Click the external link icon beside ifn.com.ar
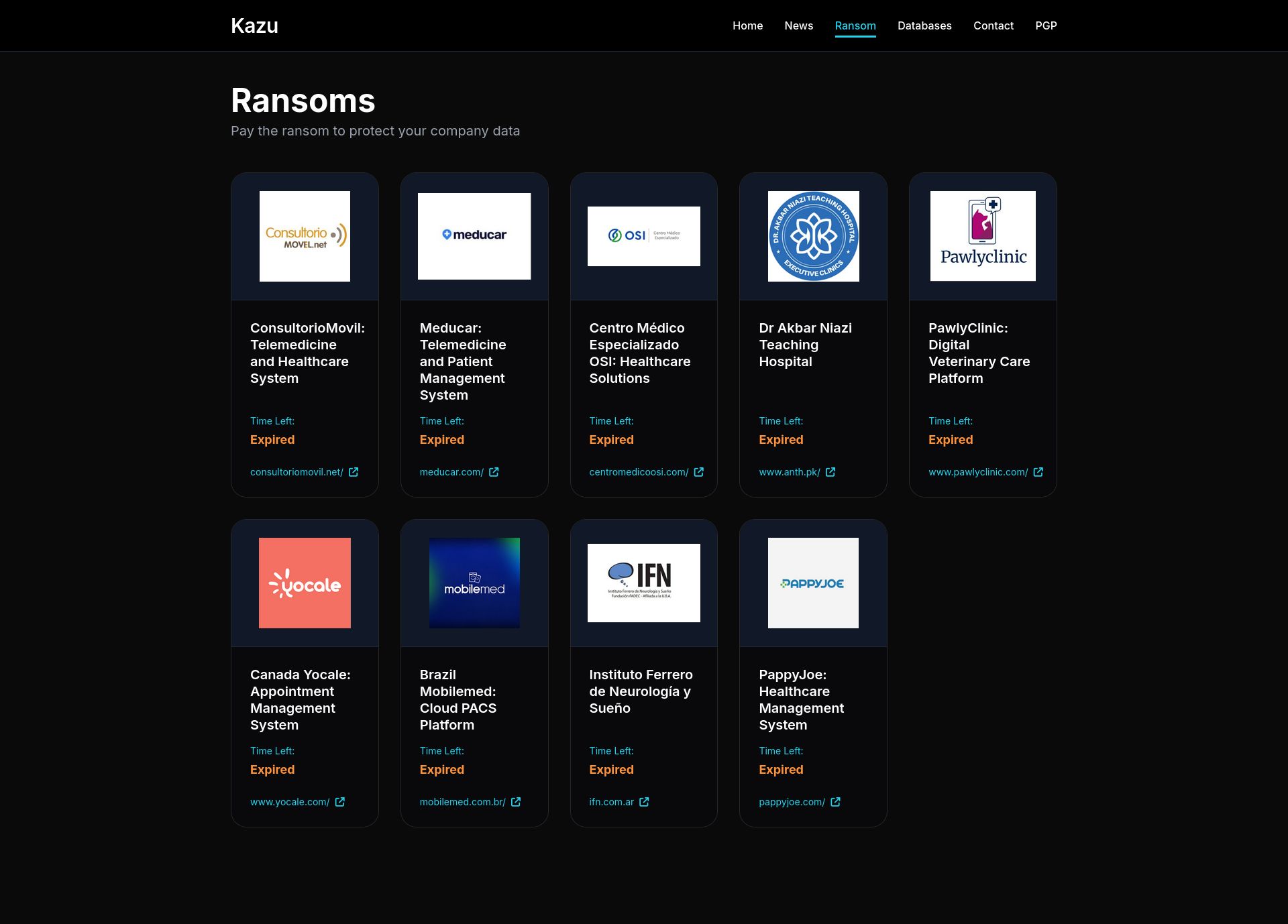Viewport: 1288px width, 924px height. (x=644, y=802)
